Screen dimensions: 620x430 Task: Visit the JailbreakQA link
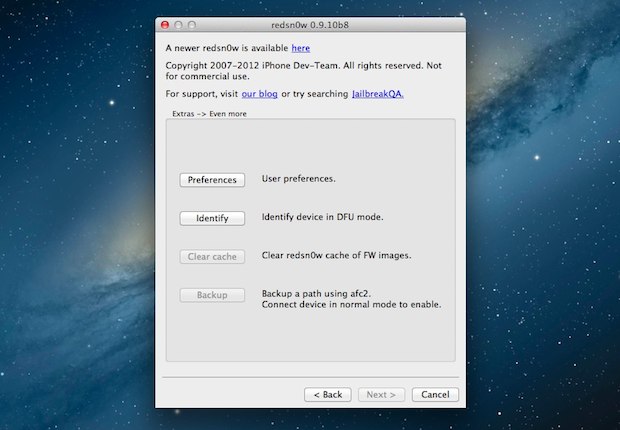pos(378,94)
